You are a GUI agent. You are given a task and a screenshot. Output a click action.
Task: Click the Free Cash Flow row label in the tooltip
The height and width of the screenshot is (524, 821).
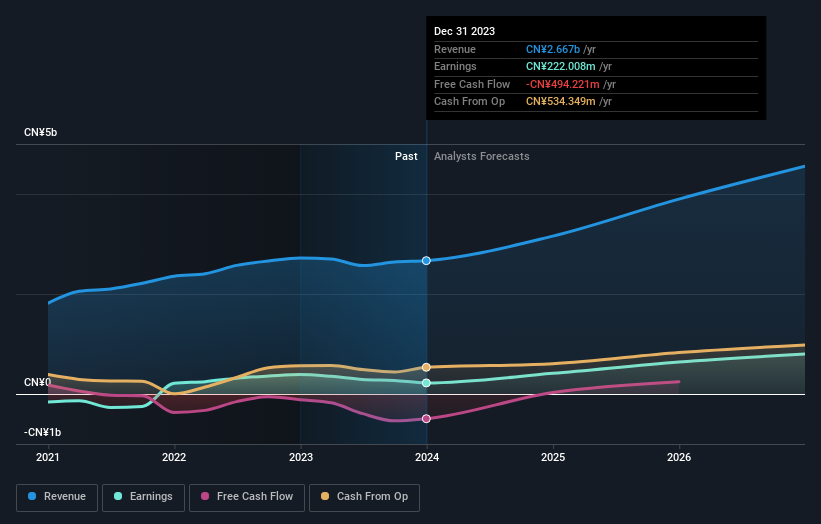tap(472, 84)
